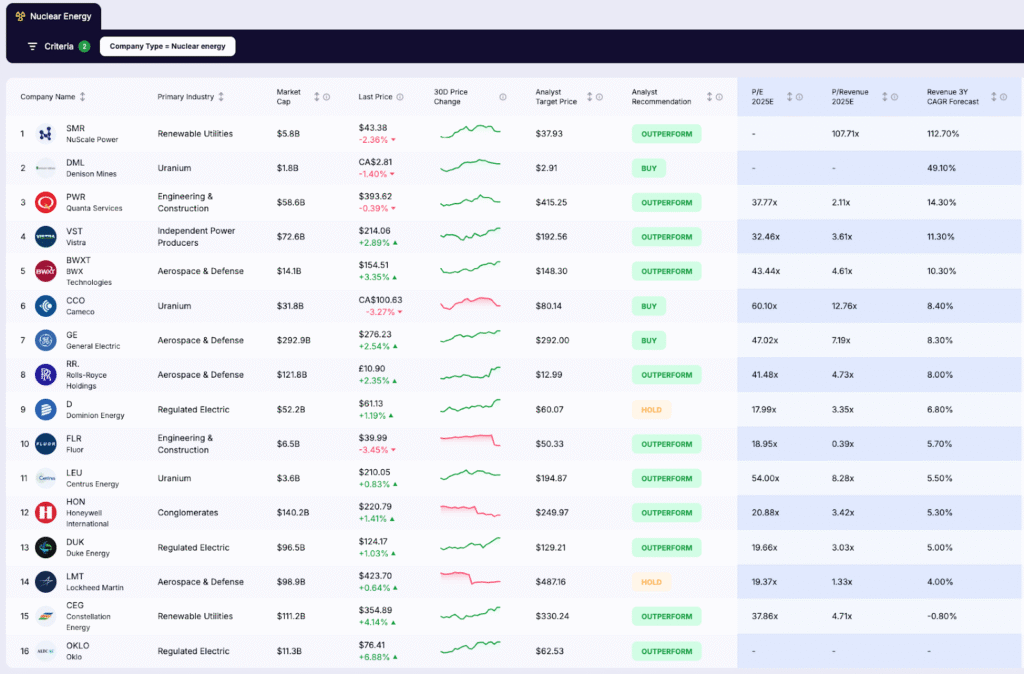Click the Cameco company logo
The width and height of the screenshot is (1024, 674).
point(46,306)
